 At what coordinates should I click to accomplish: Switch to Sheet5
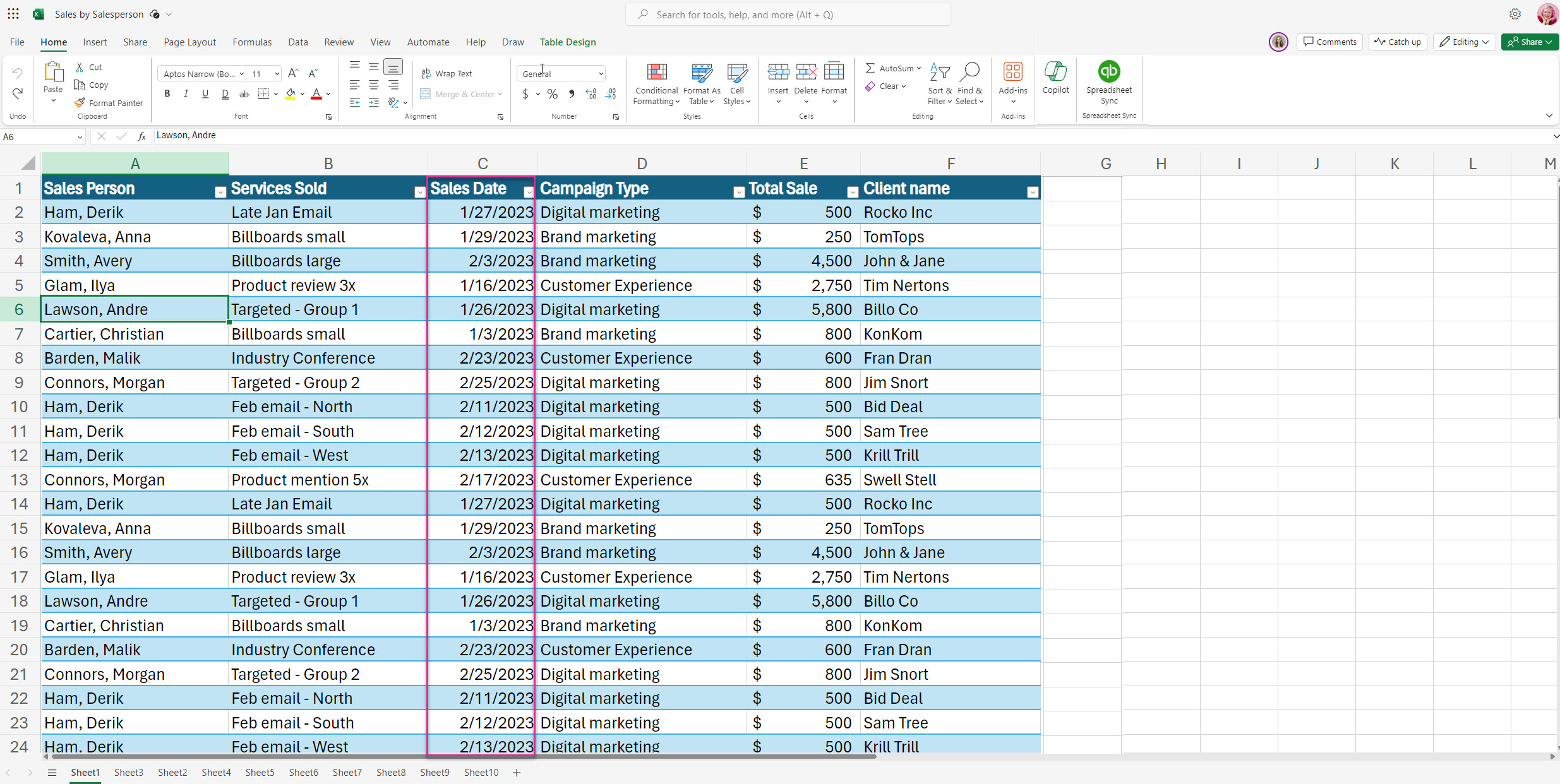[x=260, y=772]
